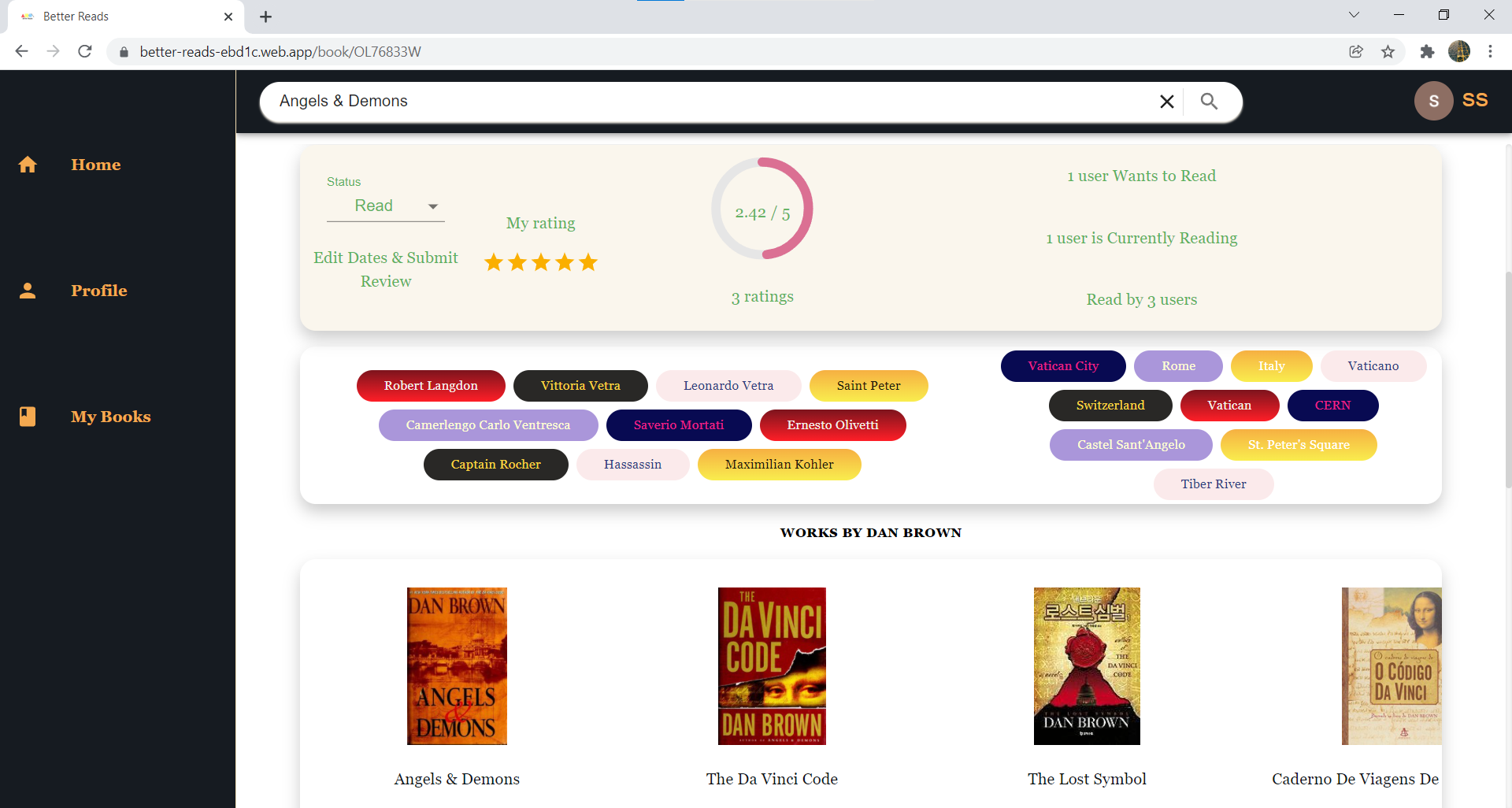
Task: Click the search magnifier icon
Action: click(1210, 102)
